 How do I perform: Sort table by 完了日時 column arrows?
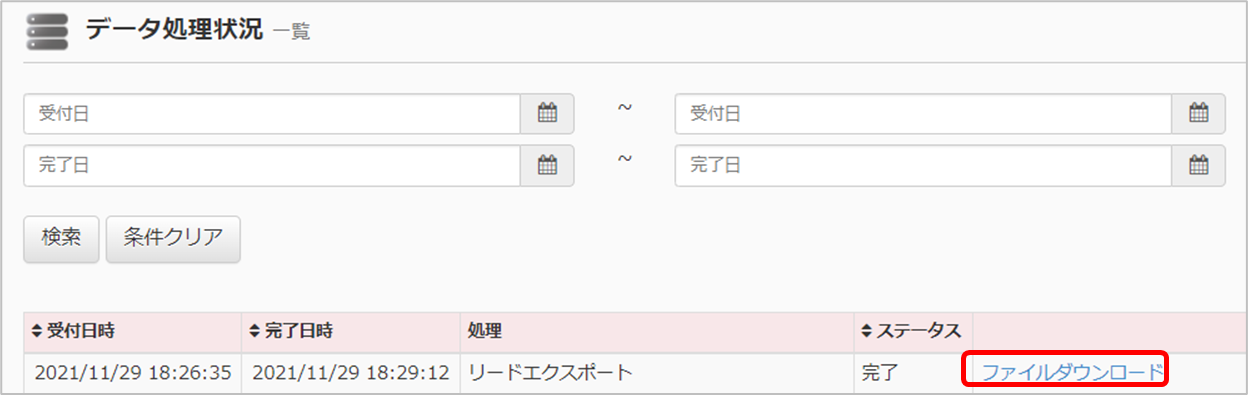(x=256, y=331)
